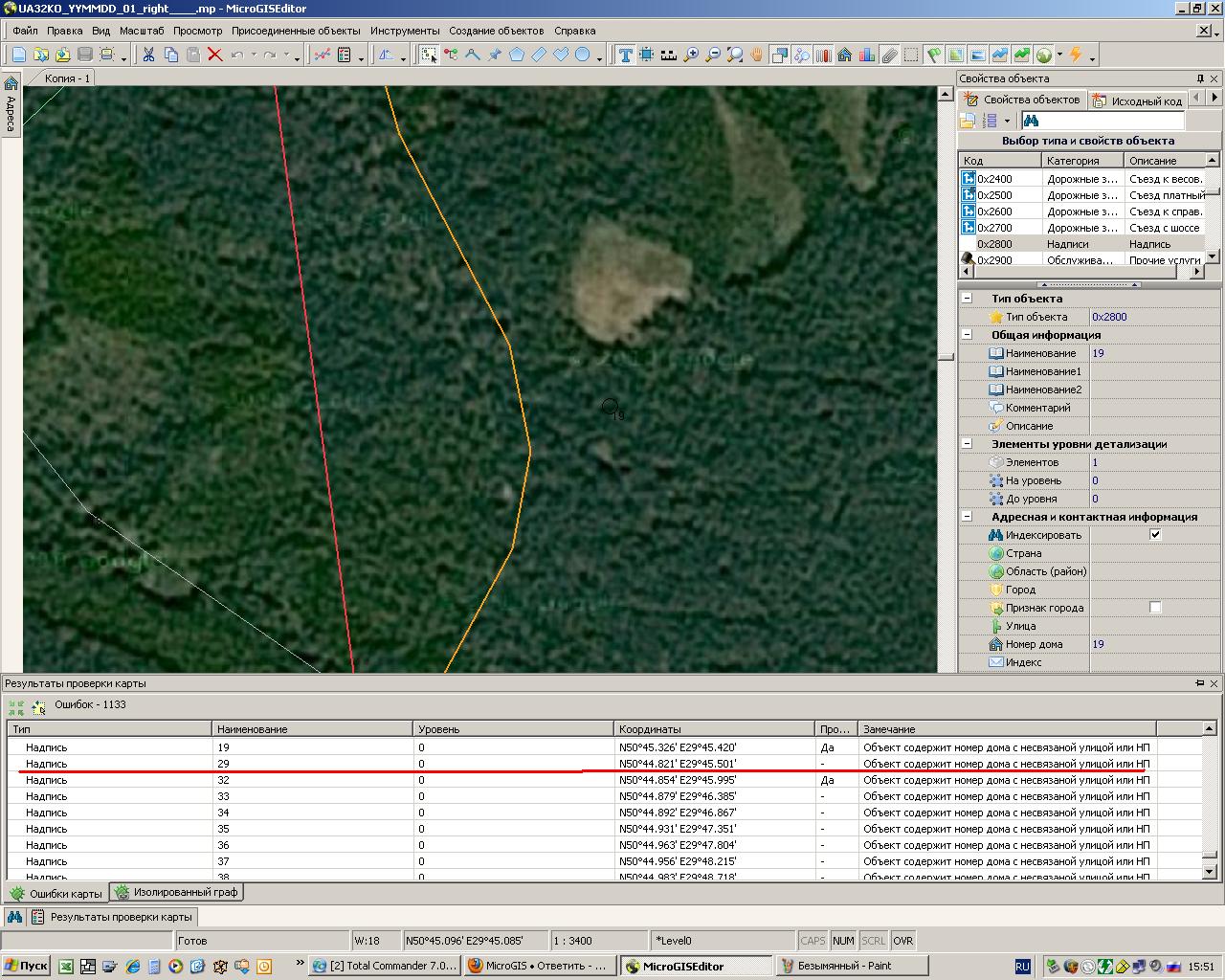Activate the selection rectangle tool
The height and width of the screenshot is (980, 1225).
(429, 55)
